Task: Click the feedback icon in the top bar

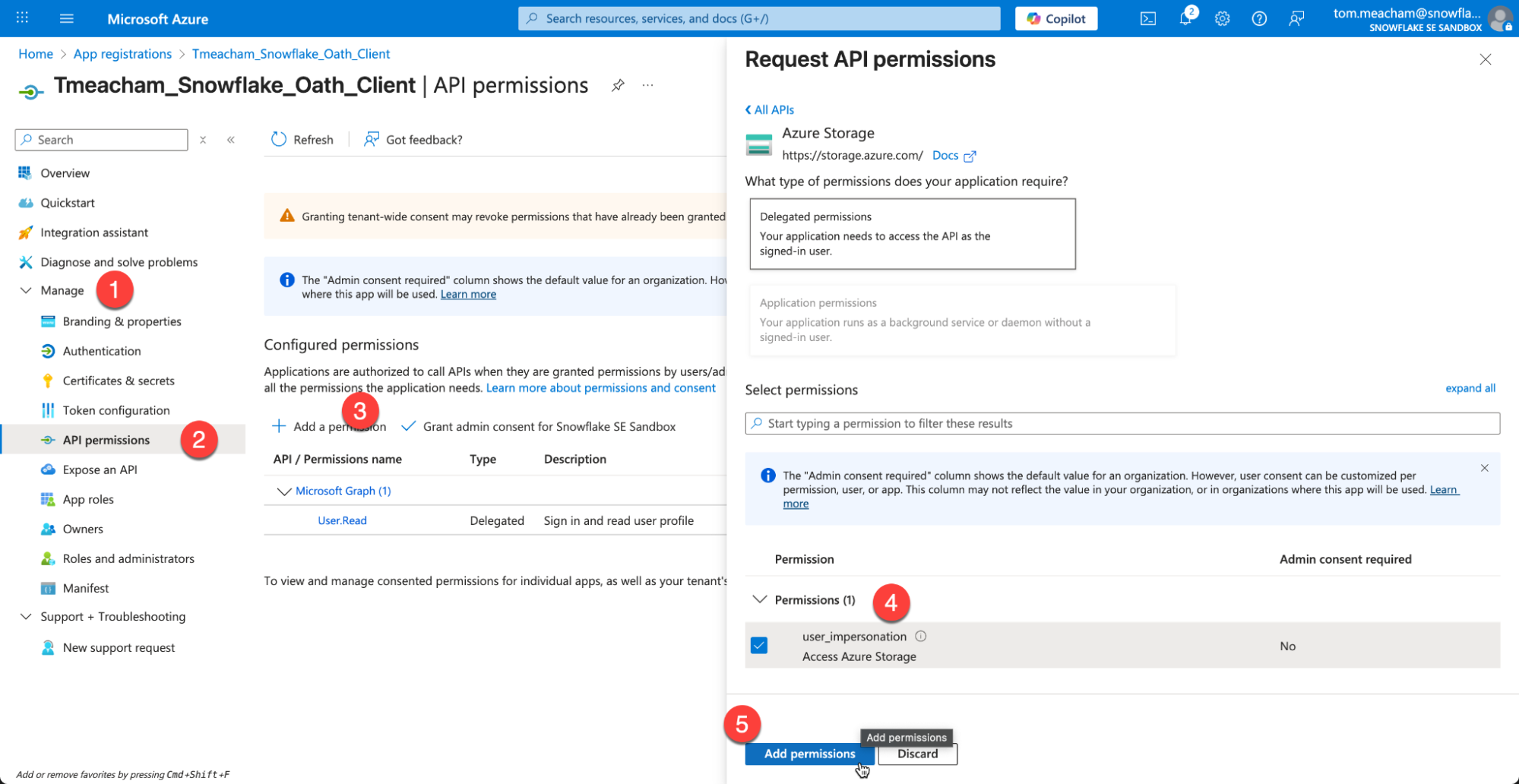Action: tap(1296, 19)
